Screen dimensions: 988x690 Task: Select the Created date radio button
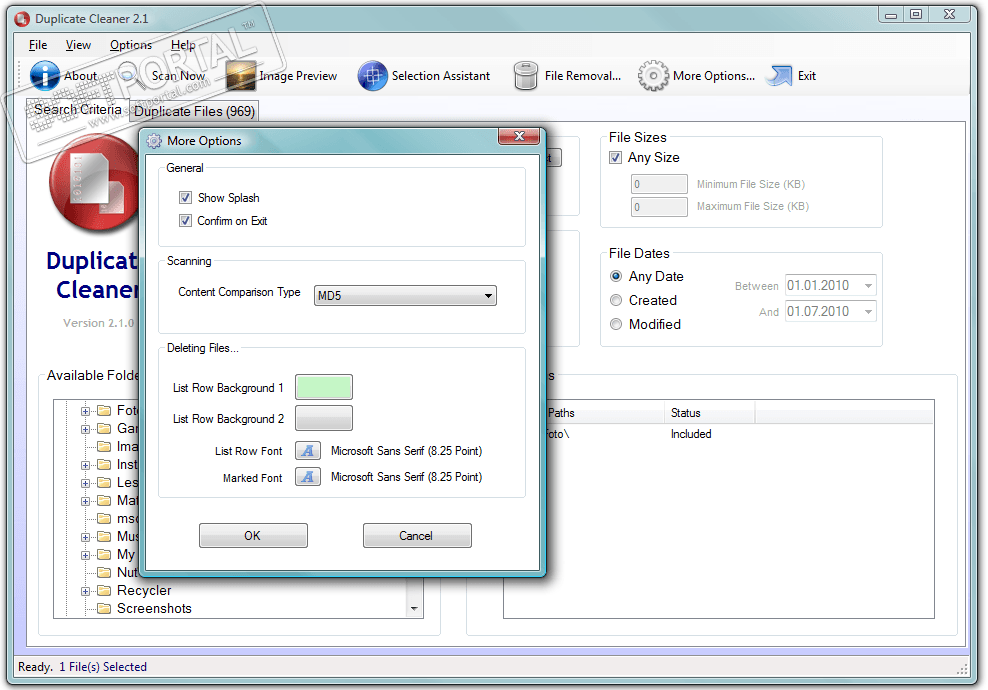pos(616,300)
